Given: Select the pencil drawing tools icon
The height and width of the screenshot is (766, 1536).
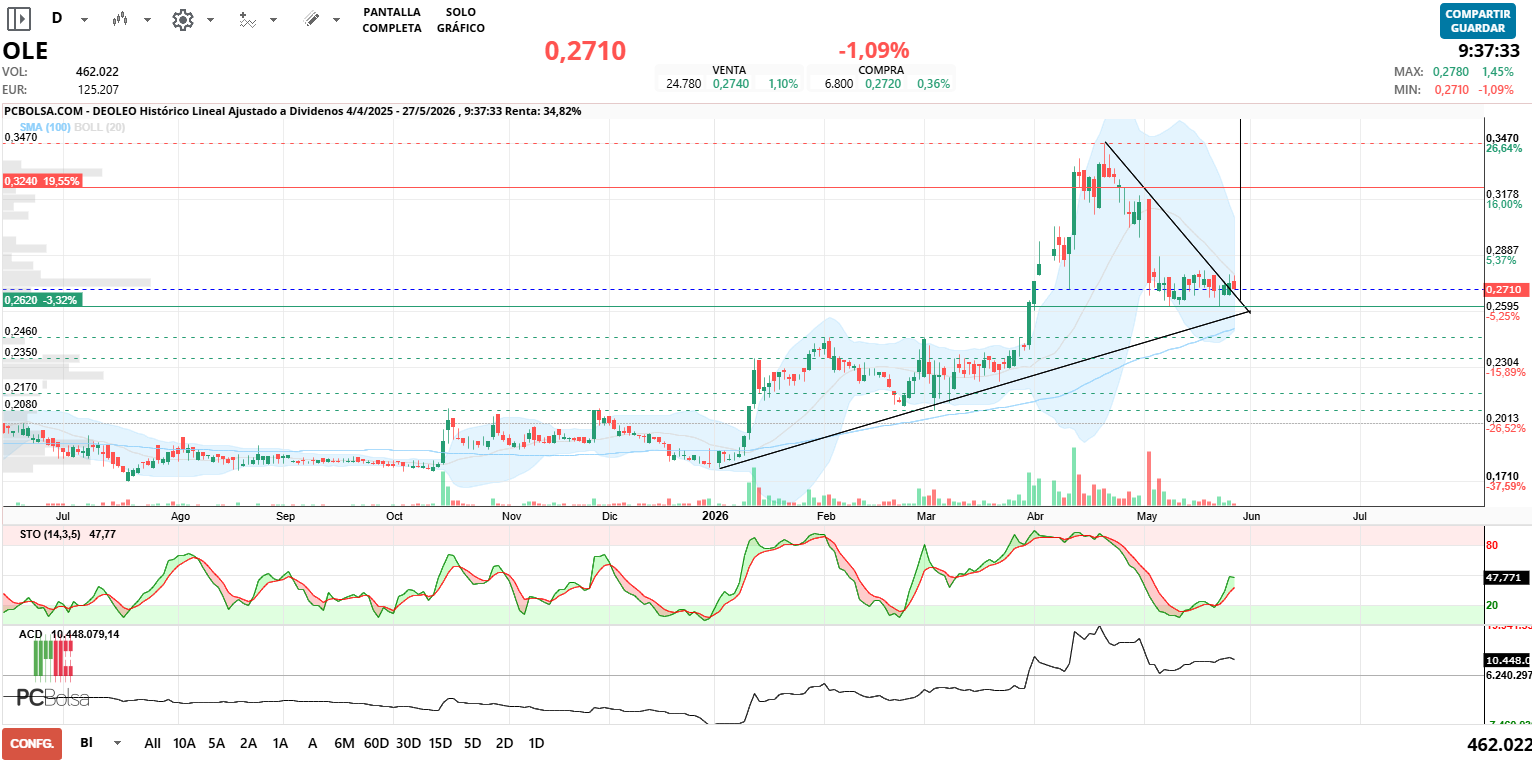Looking at the screenshot, I should click(x=311, y=19).
